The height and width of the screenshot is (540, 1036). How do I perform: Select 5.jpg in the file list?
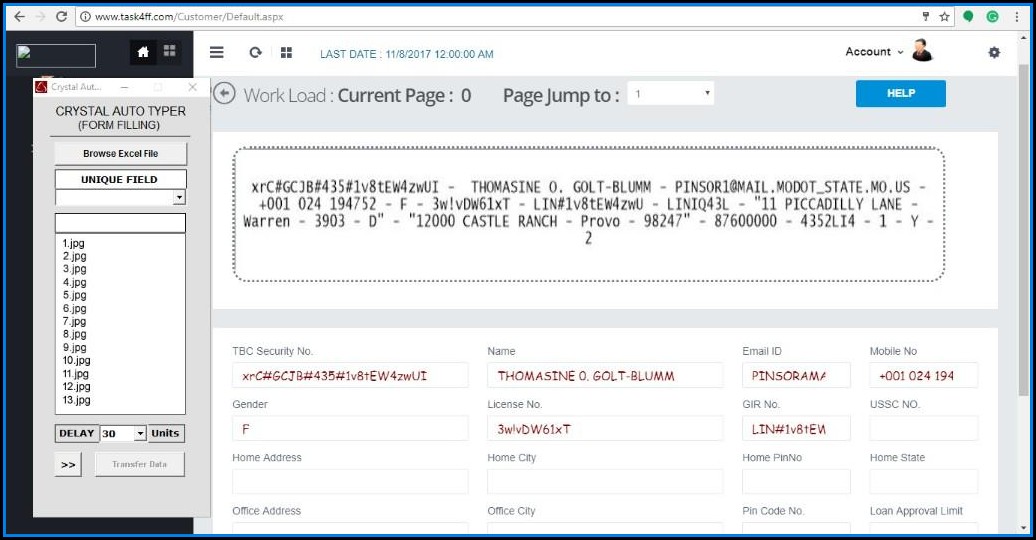[x=75, y=296]
